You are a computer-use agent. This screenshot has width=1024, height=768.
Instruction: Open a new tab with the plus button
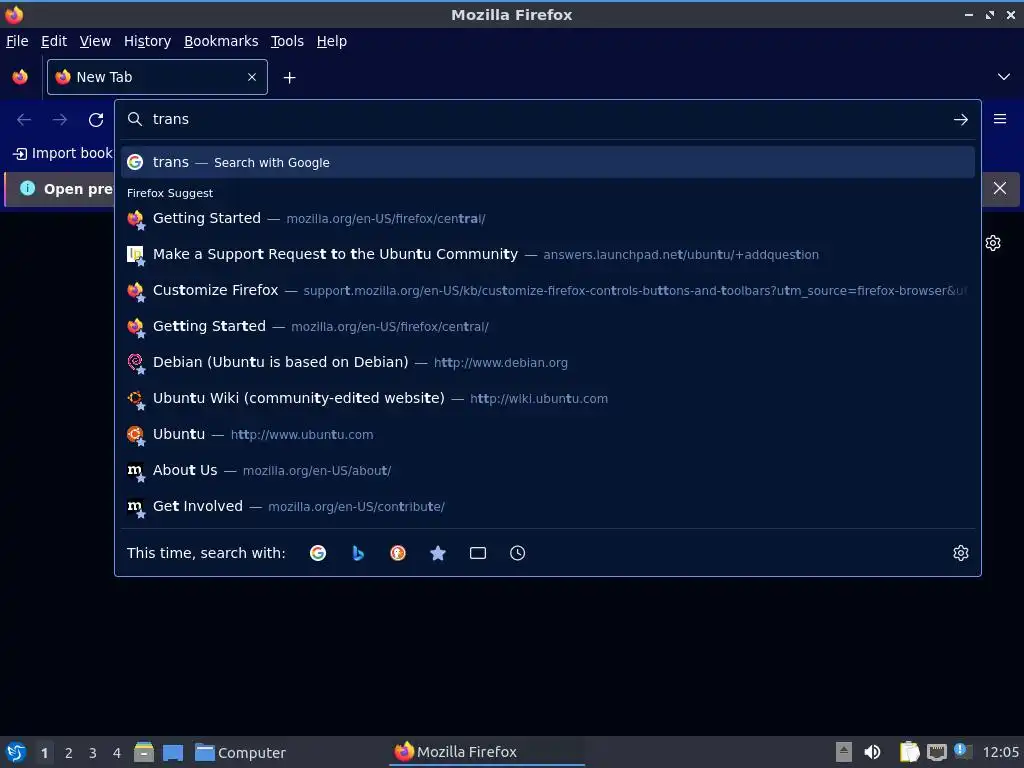(289, 78)
